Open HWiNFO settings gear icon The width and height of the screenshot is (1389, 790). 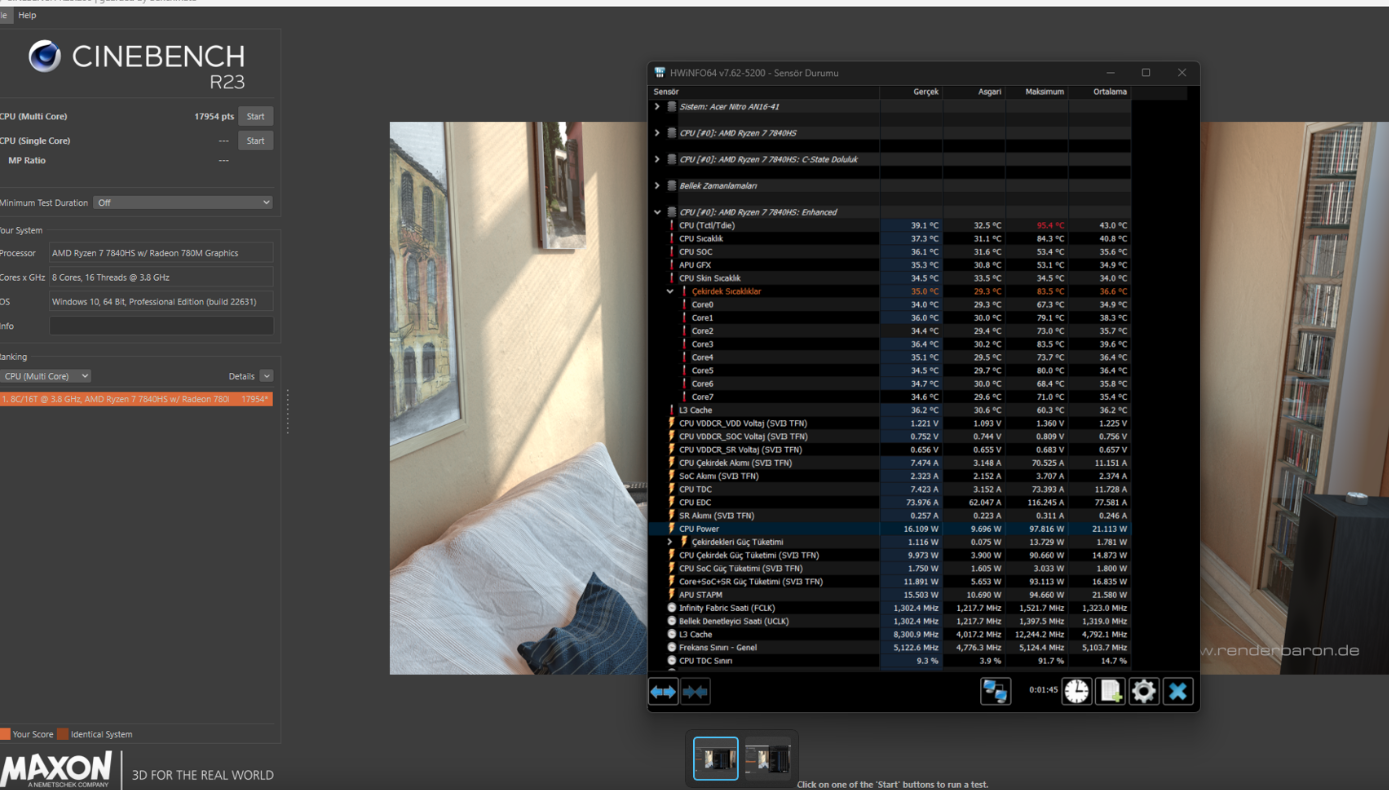tap(1144, 691)
